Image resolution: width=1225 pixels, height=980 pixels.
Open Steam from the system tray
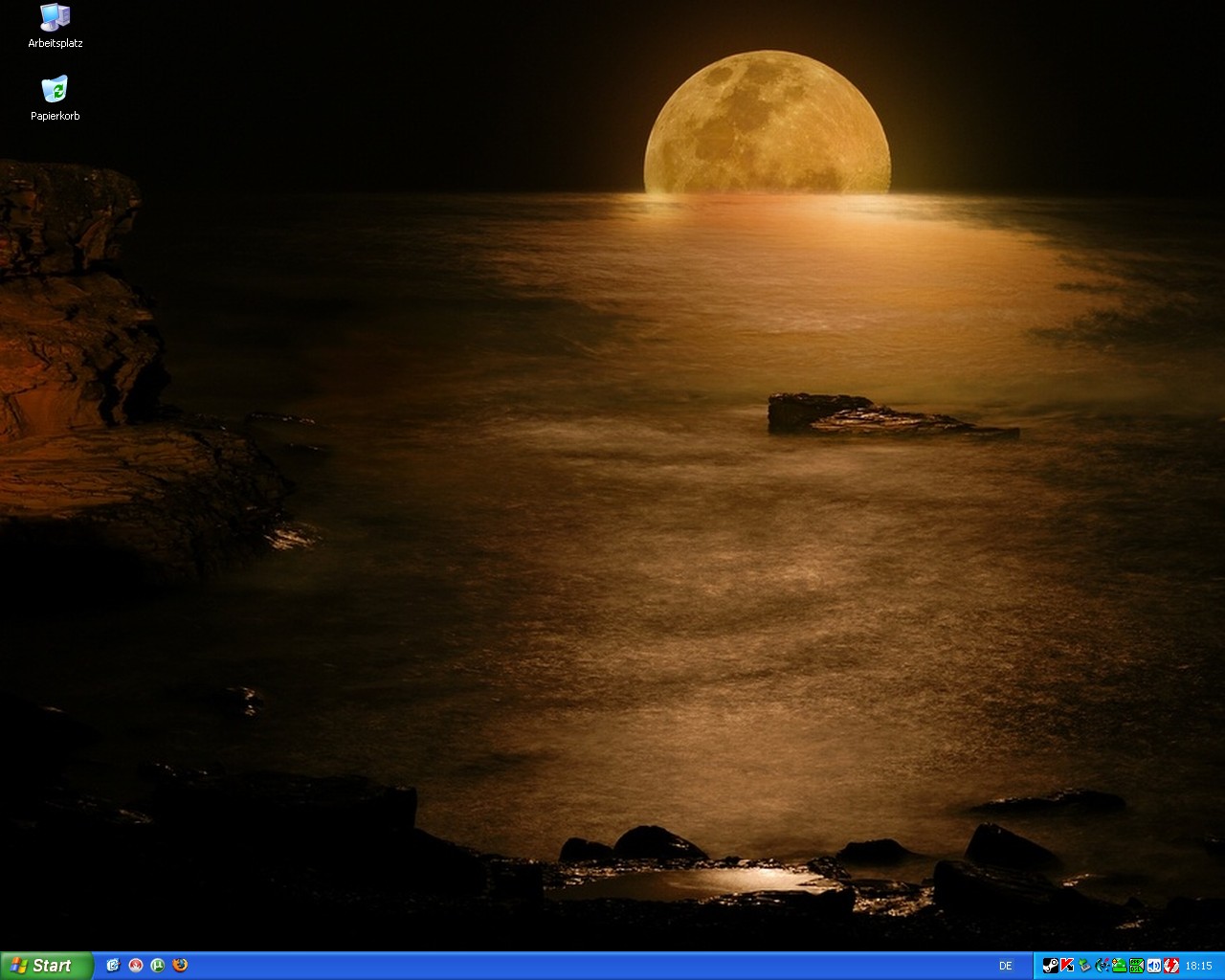point(1050,967)
